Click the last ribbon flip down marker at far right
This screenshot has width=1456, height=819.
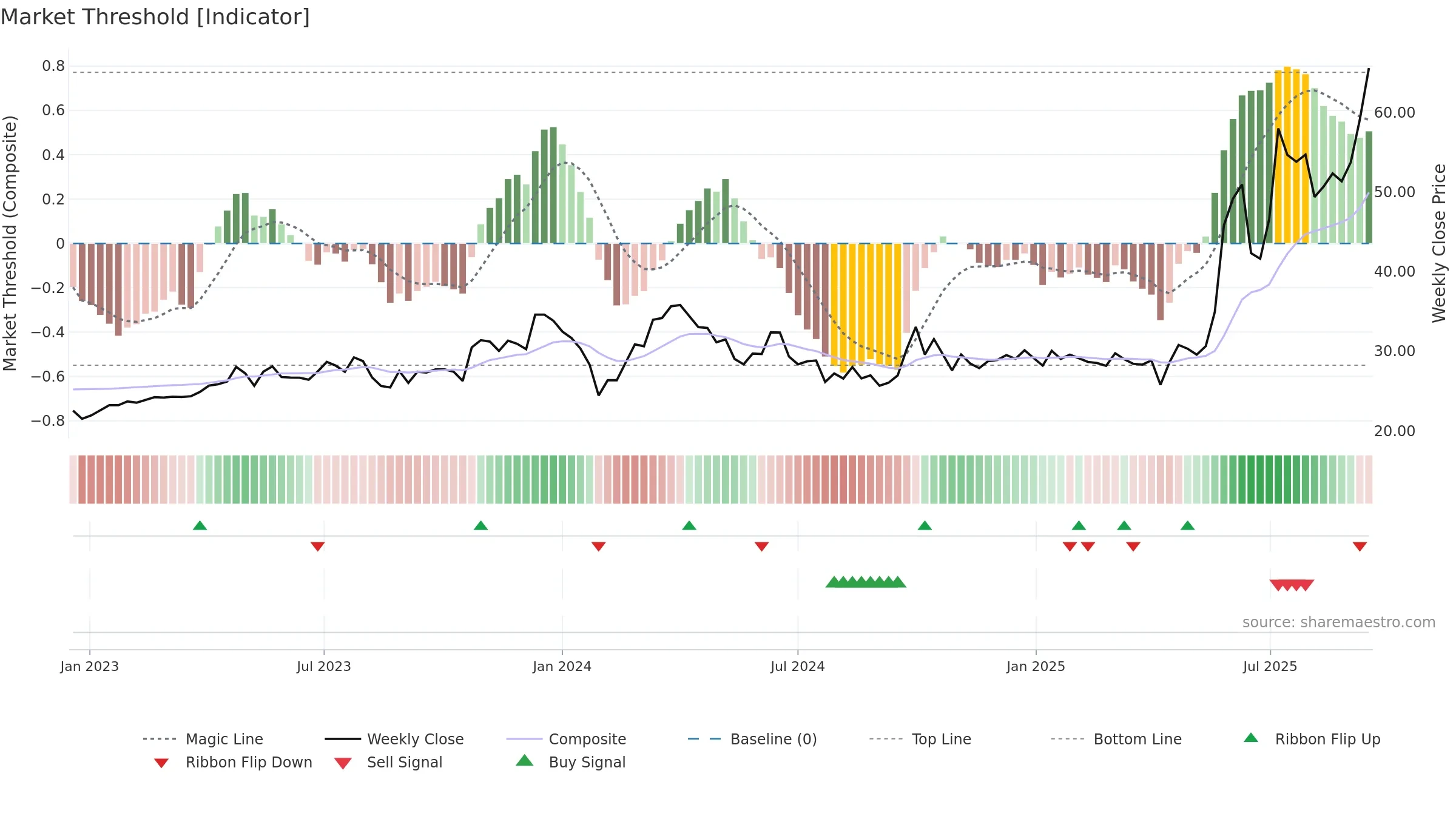[1360, 547]
